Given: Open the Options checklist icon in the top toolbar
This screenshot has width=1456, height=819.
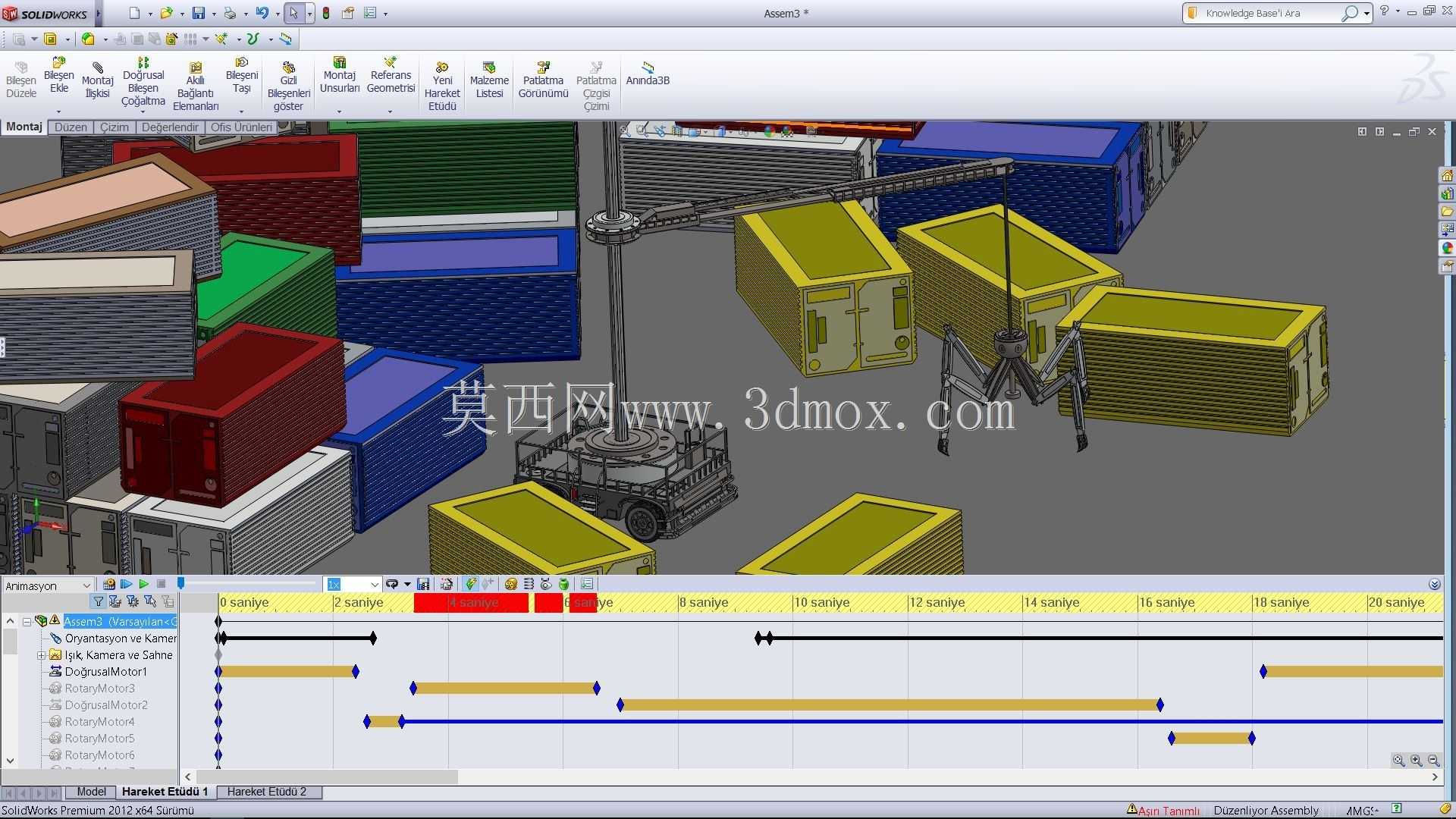Looking at the screenshot, I should click(370, 13).
